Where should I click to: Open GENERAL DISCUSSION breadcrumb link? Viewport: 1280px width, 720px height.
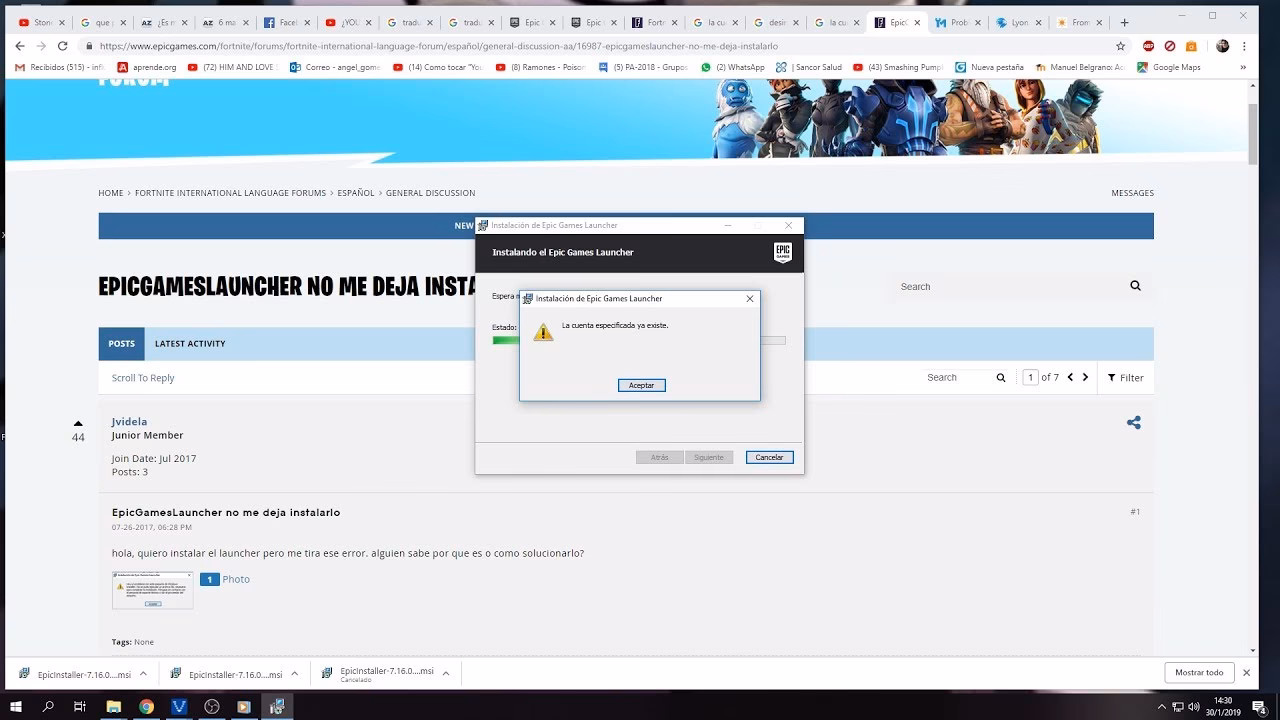[x=430, y=193]
